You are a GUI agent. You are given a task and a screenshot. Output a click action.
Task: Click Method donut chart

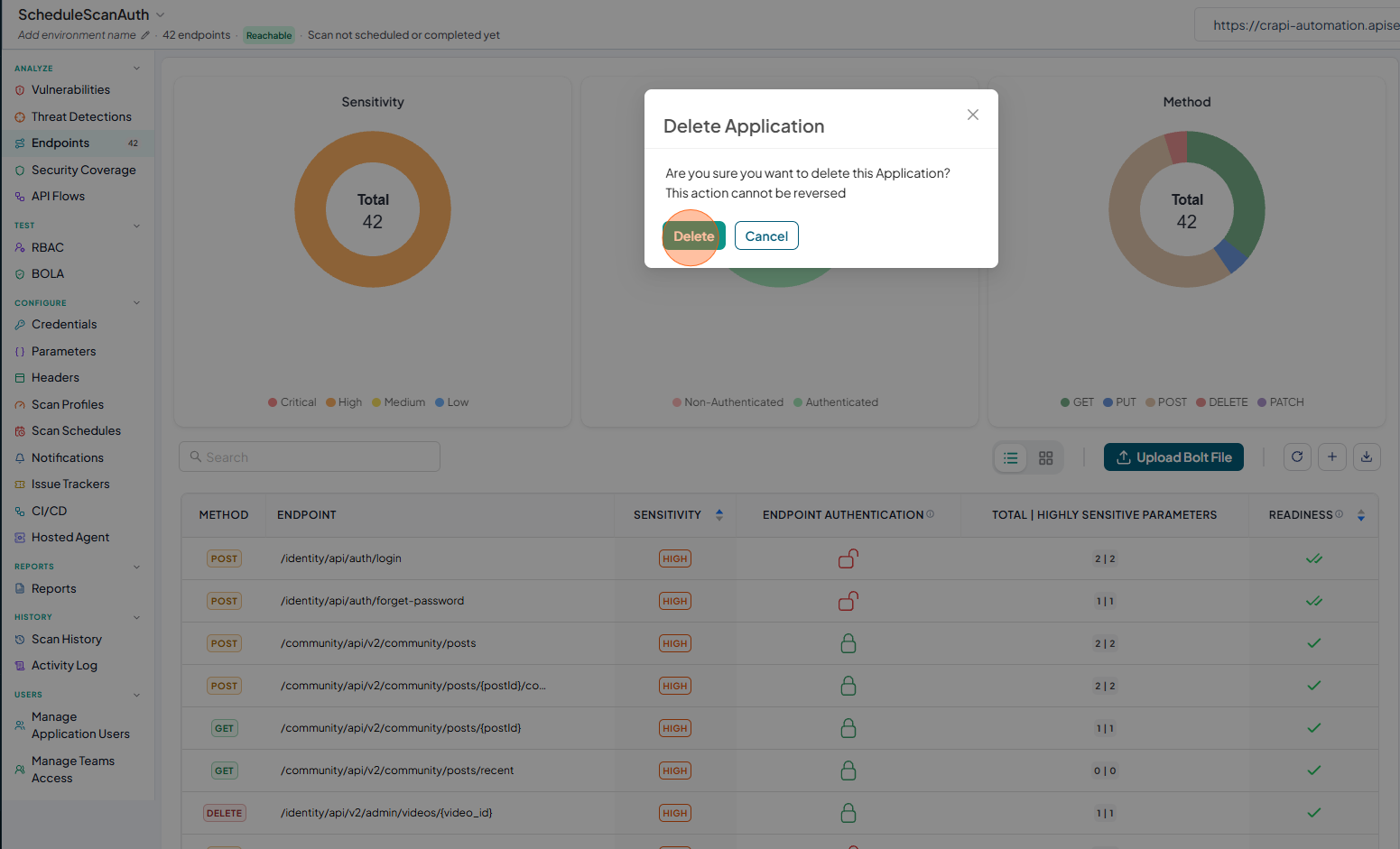(1187, 209)
